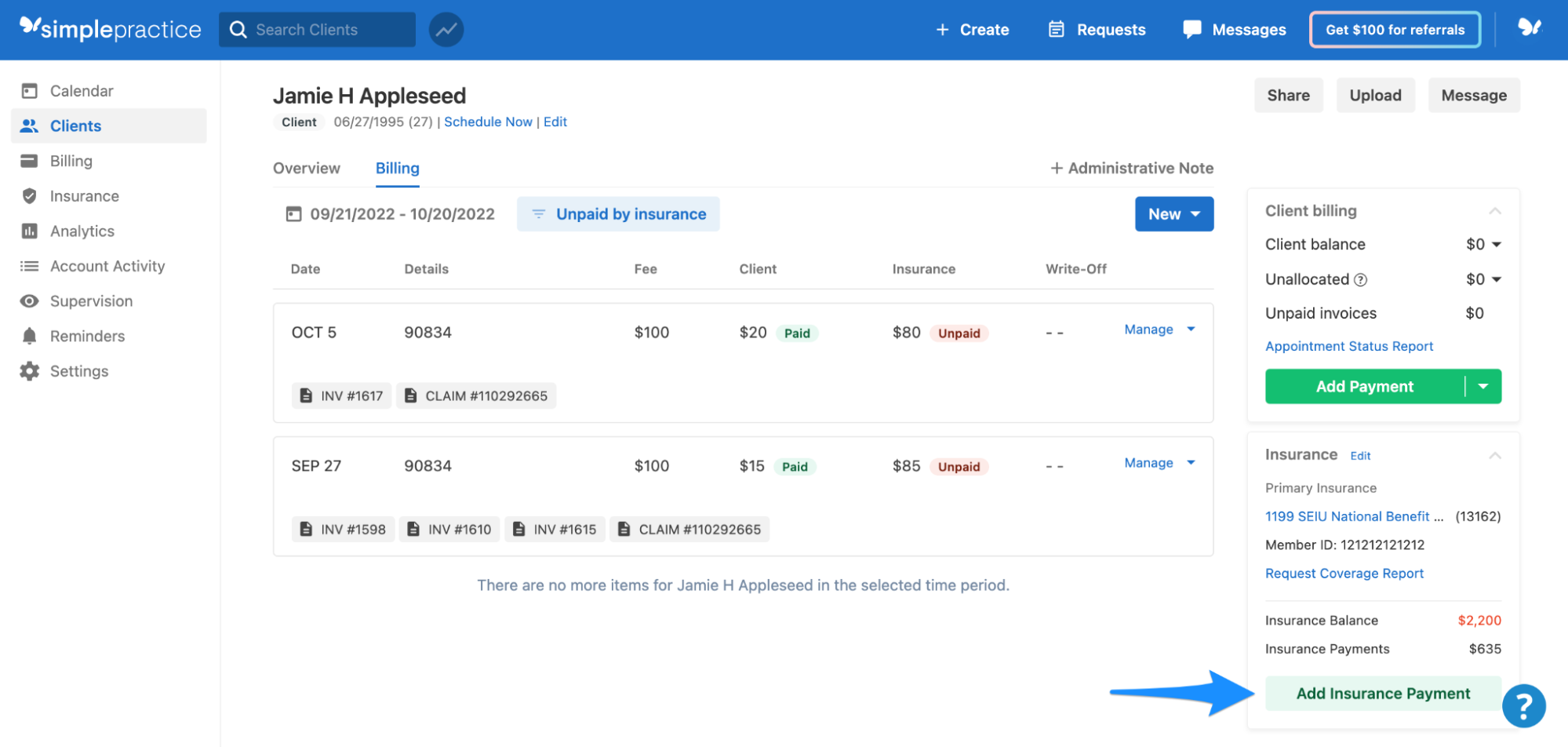Toggle the Unpaid by insurance filter

[x=618, y=213]
